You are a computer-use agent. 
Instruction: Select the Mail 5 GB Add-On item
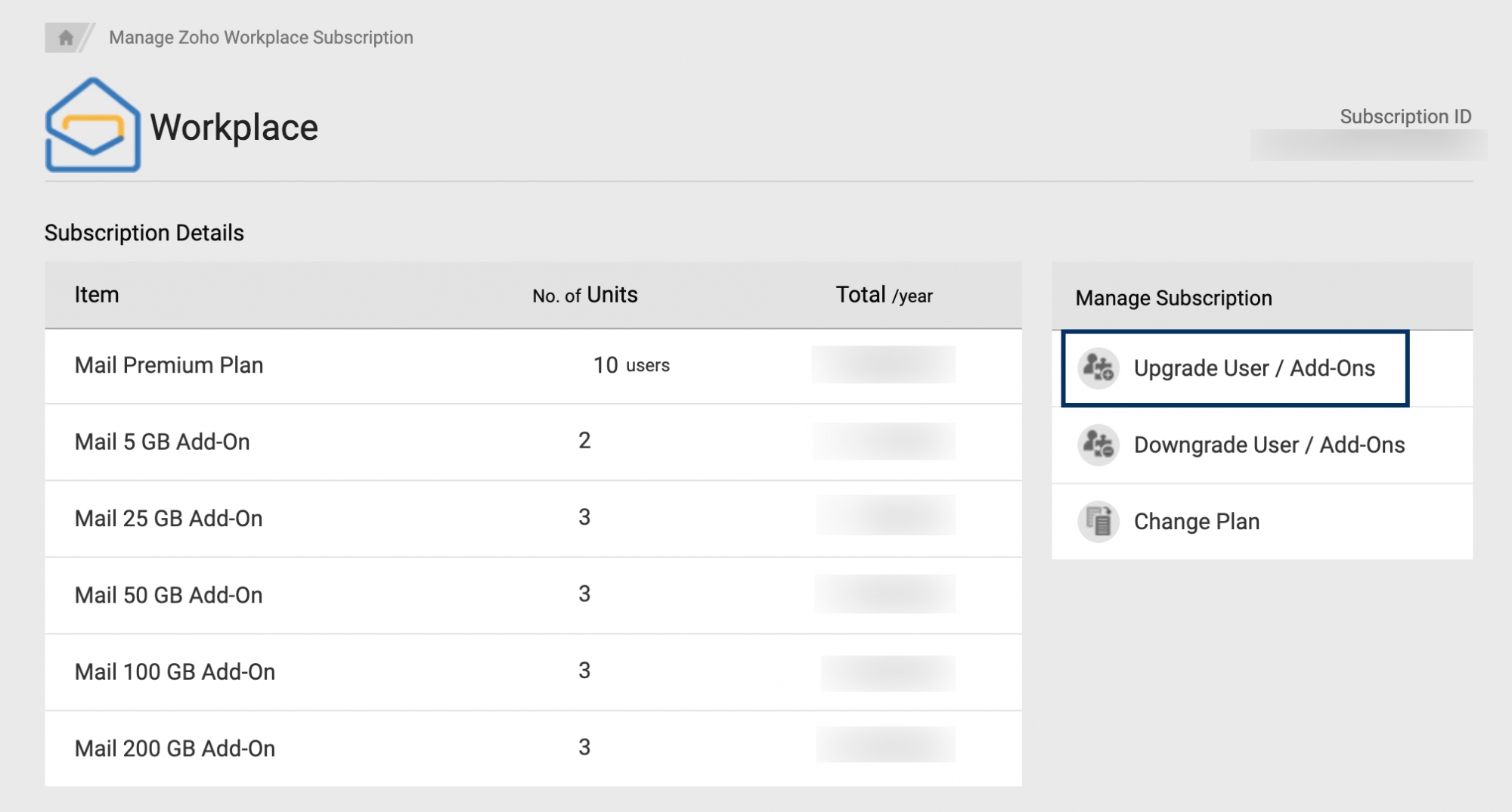point(162,442)
